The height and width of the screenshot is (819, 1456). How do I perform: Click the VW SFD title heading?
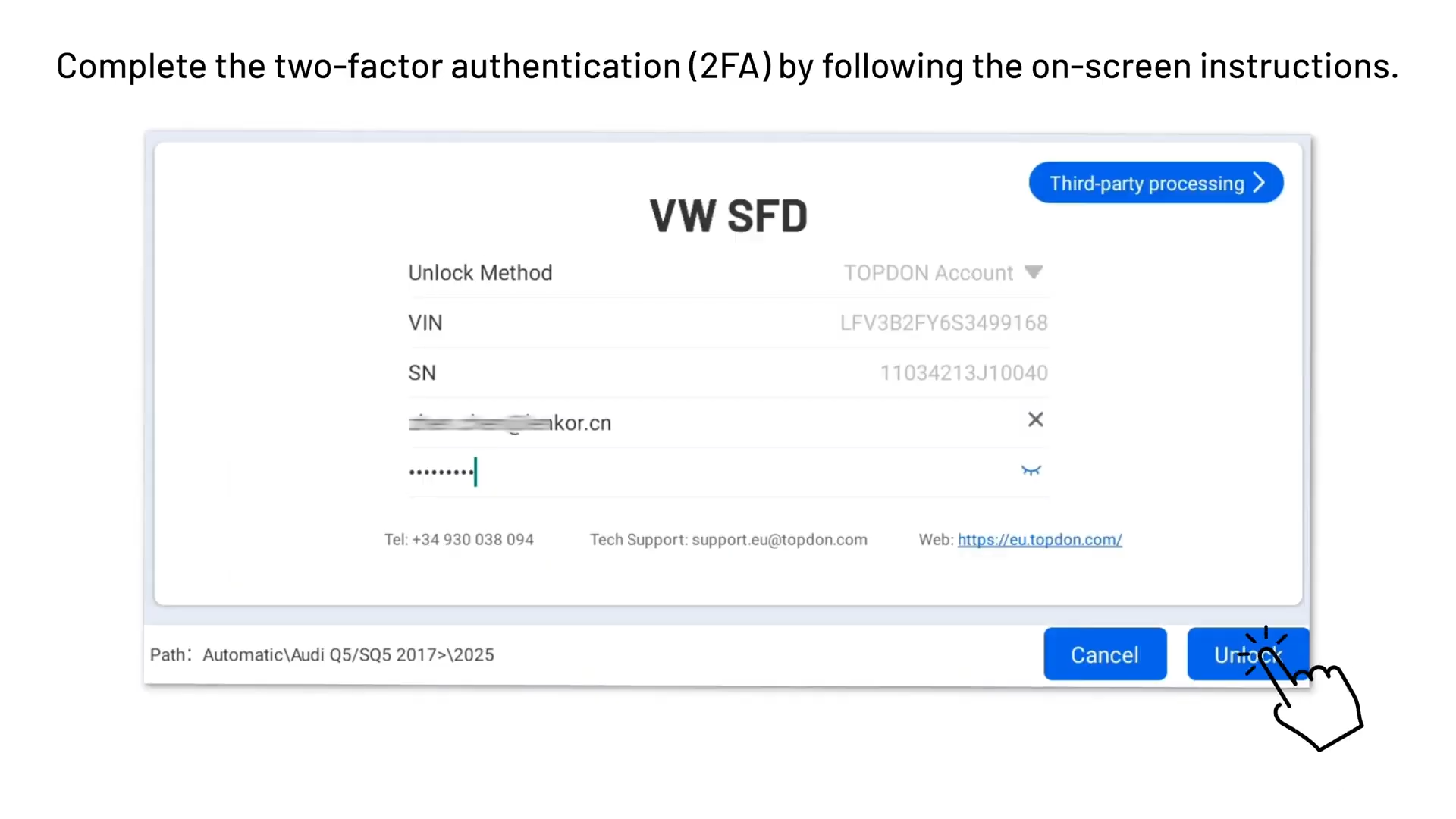tap(728, 216)
